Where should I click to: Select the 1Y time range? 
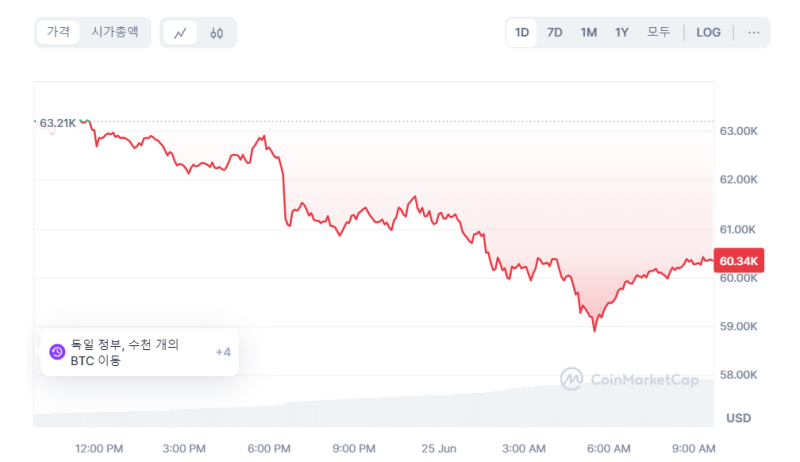pyautogui.click(x=621, y=33)
